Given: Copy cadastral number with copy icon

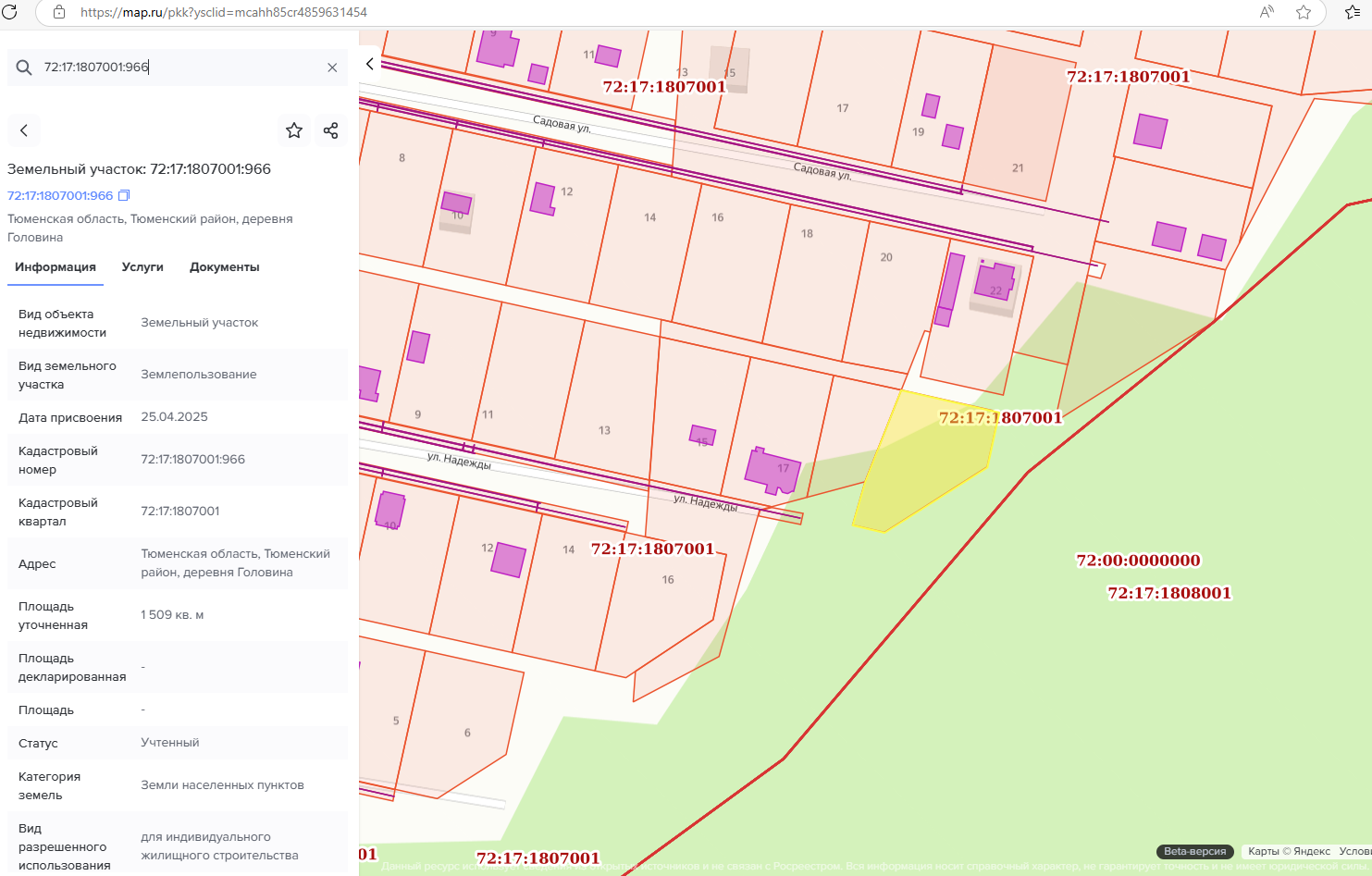Looking at the screenshot, I should pyautogui.click(x=124, y=195).
